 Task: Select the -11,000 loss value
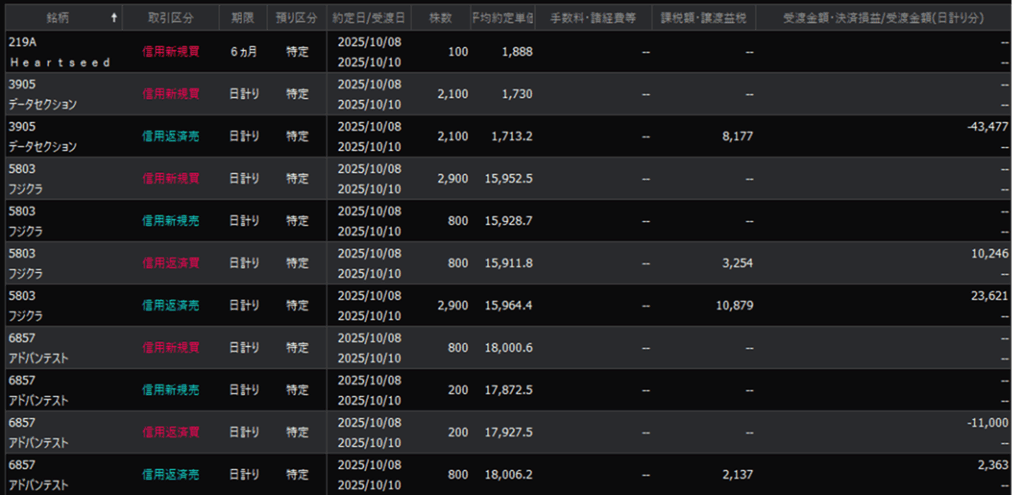(987, 422)
